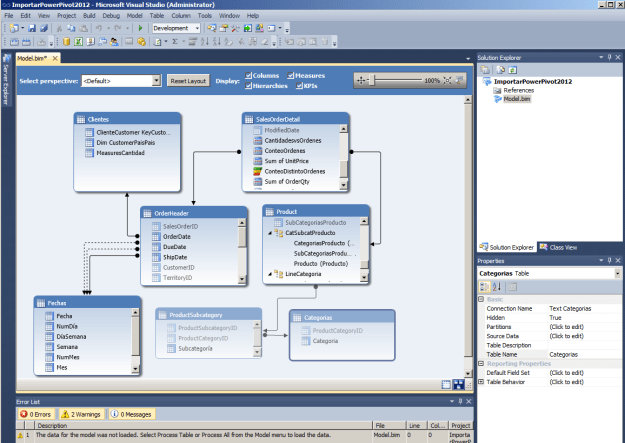
Task: Switch to grid data view icon
Action: (446, 384)
